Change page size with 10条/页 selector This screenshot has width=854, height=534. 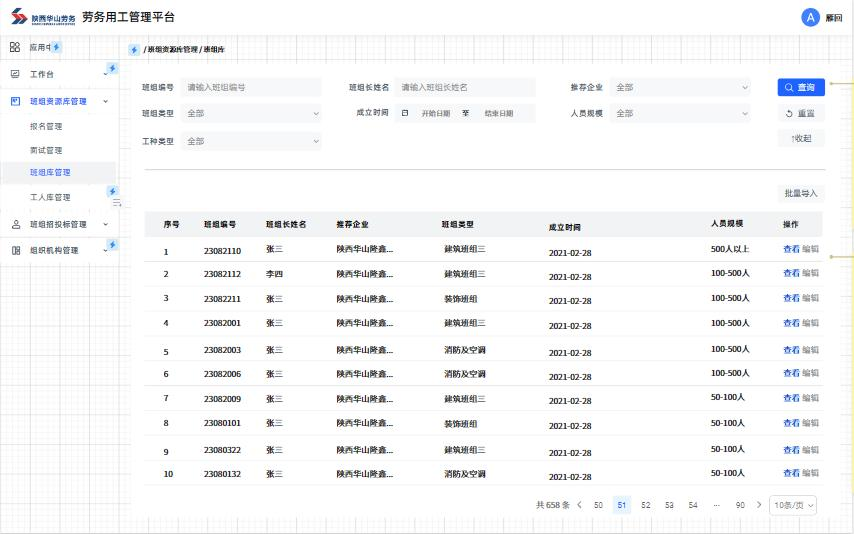pyautogui.click(x=794, y=505)
